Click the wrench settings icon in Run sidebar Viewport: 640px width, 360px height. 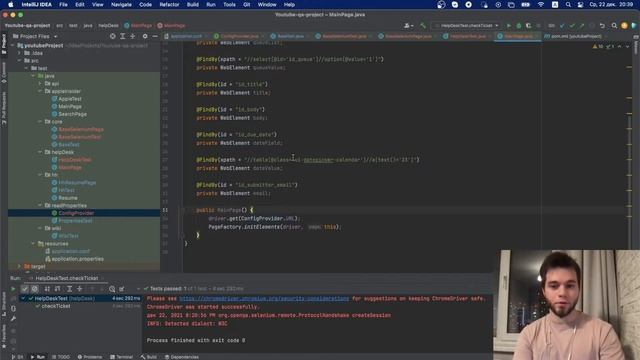pyautogui.click(x=13, y=319)
